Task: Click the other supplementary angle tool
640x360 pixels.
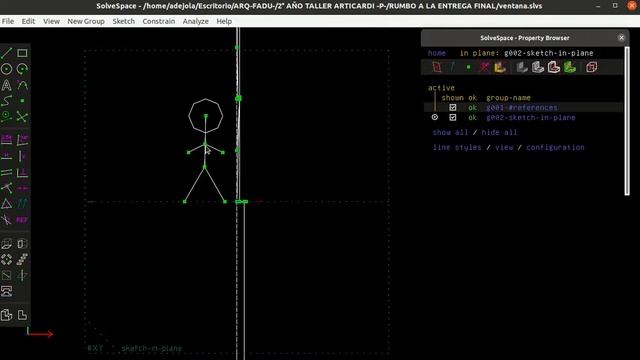Action: (7, 220)
